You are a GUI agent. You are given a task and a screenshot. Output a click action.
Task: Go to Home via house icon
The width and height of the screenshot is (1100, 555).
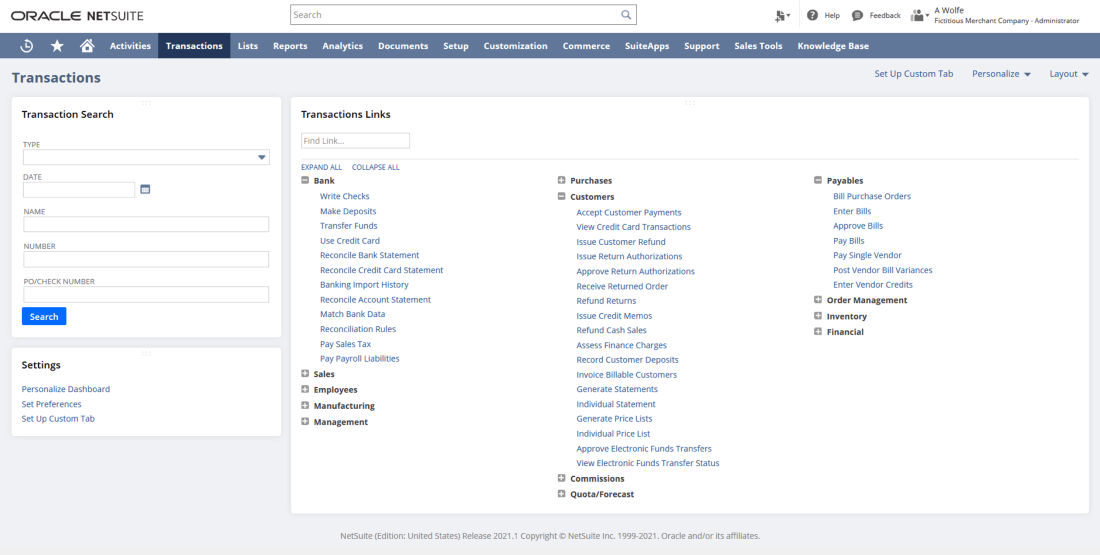pyautogui.click(x=87, y=46)
